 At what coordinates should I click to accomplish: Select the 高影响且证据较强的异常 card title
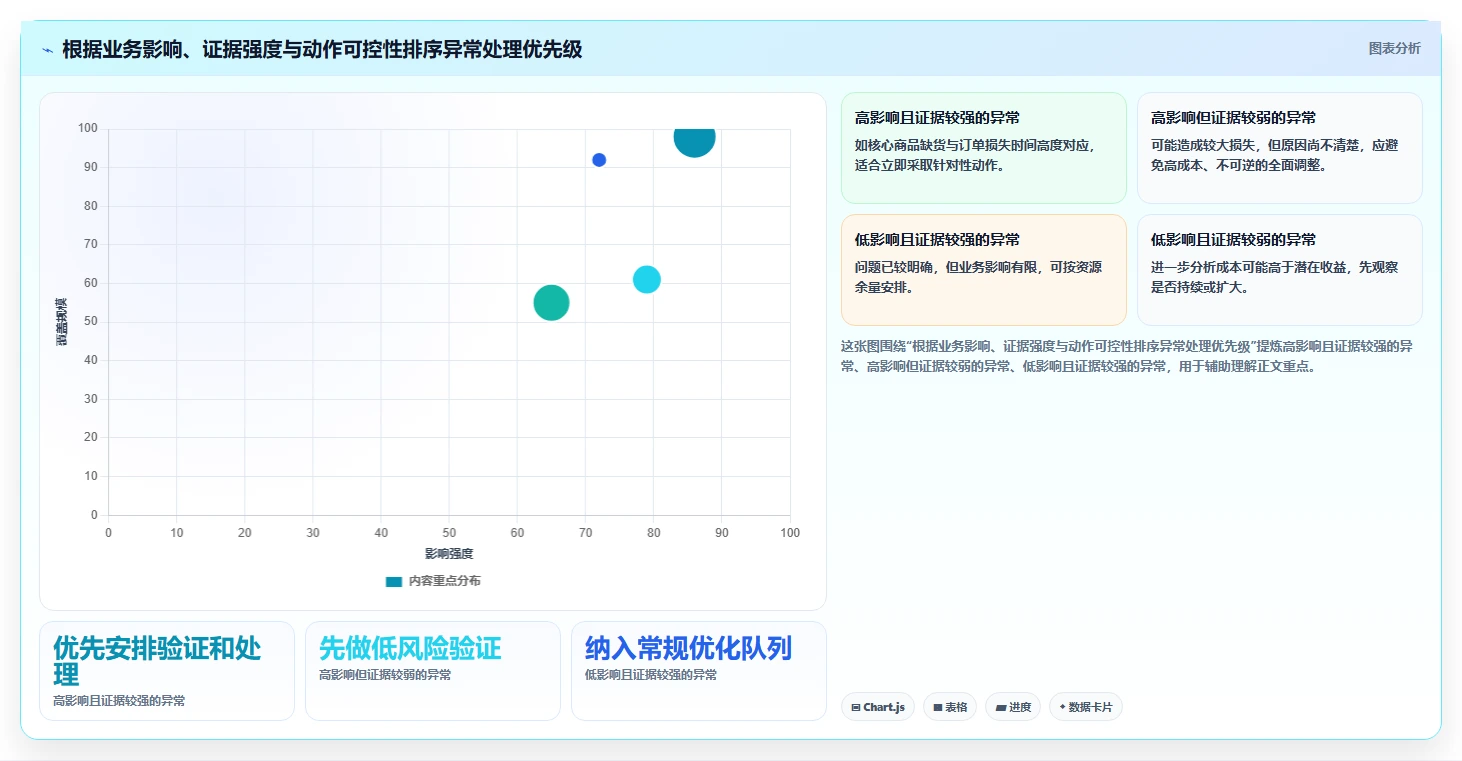[x=937, y=118]
